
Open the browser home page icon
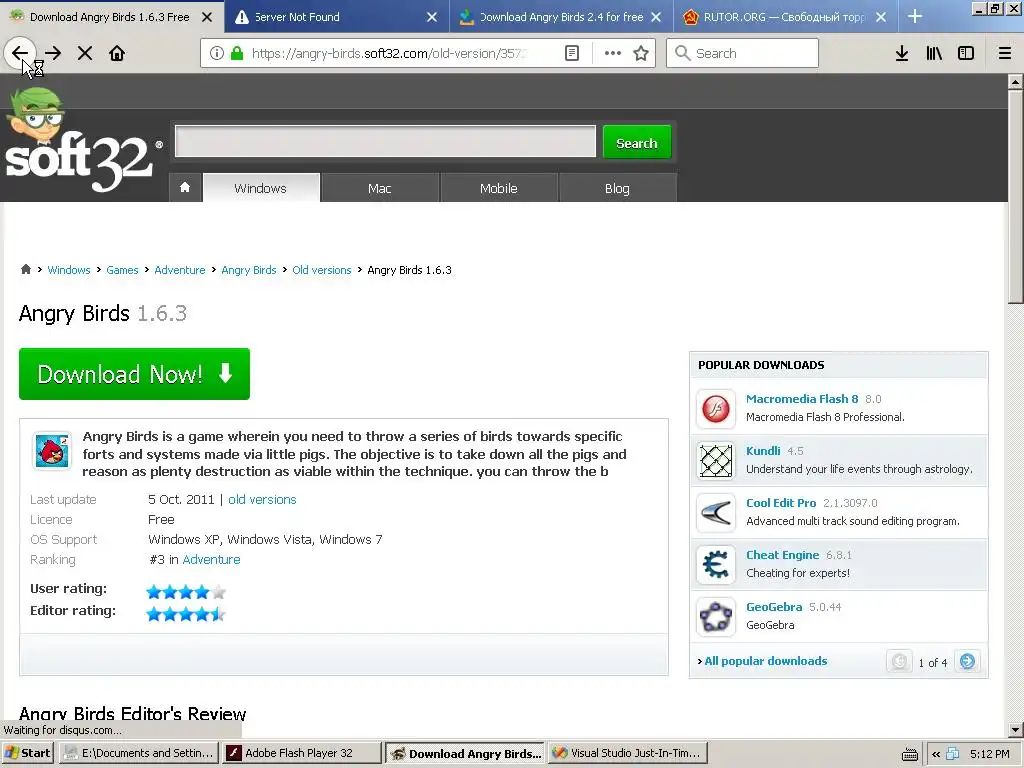click(x=117, y=53)
